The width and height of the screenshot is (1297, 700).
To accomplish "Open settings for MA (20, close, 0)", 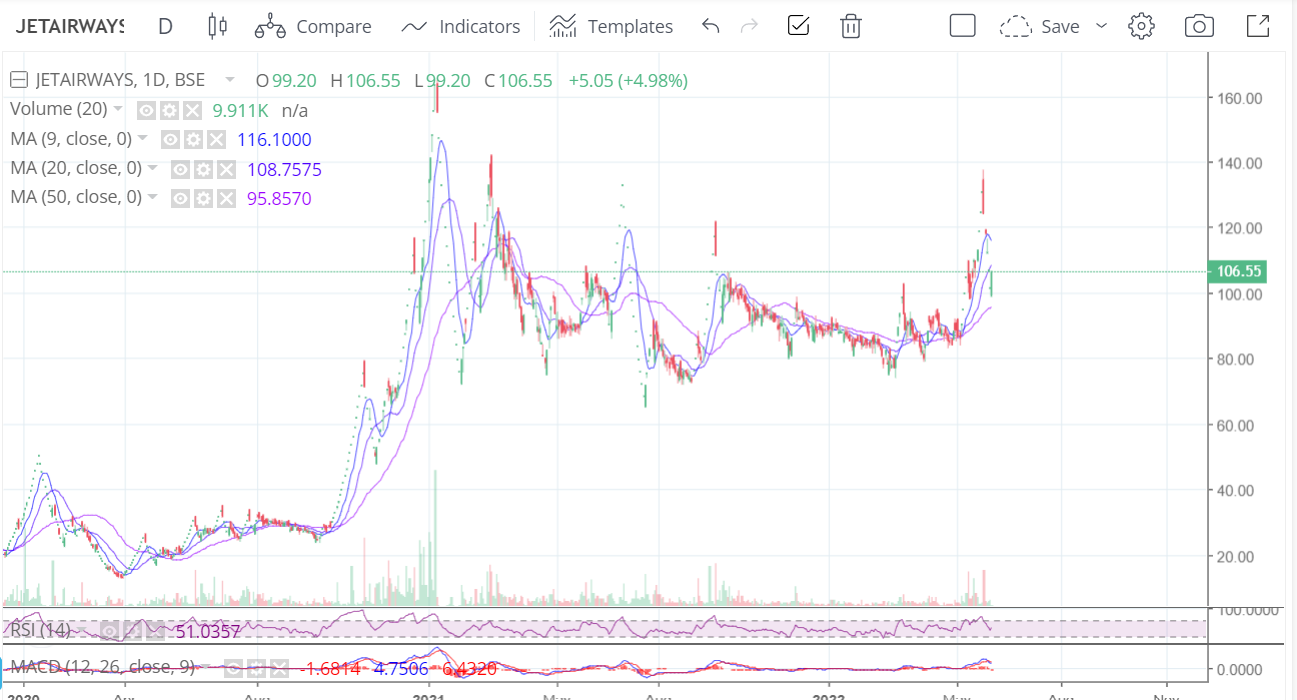I will (203, 169).
